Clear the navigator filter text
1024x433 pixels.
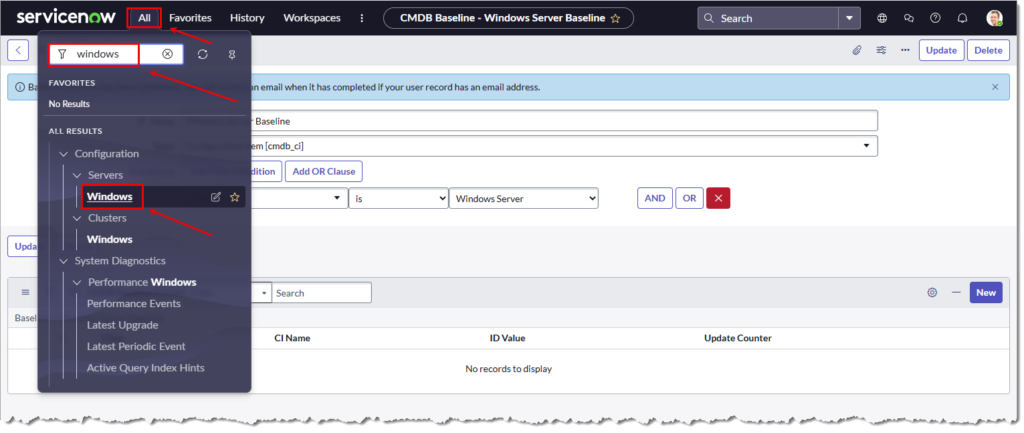click(x=167, y=54)
